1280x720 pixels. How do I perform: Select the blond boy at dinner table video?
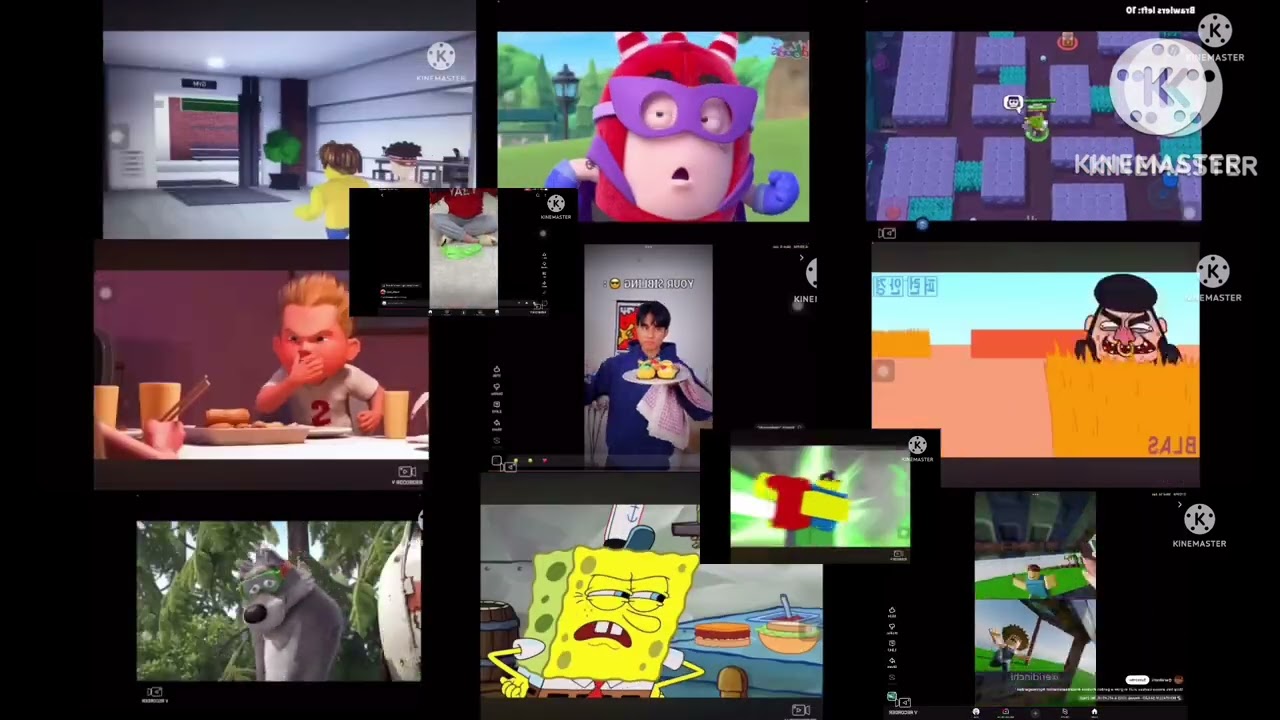[x=261, y=365]
